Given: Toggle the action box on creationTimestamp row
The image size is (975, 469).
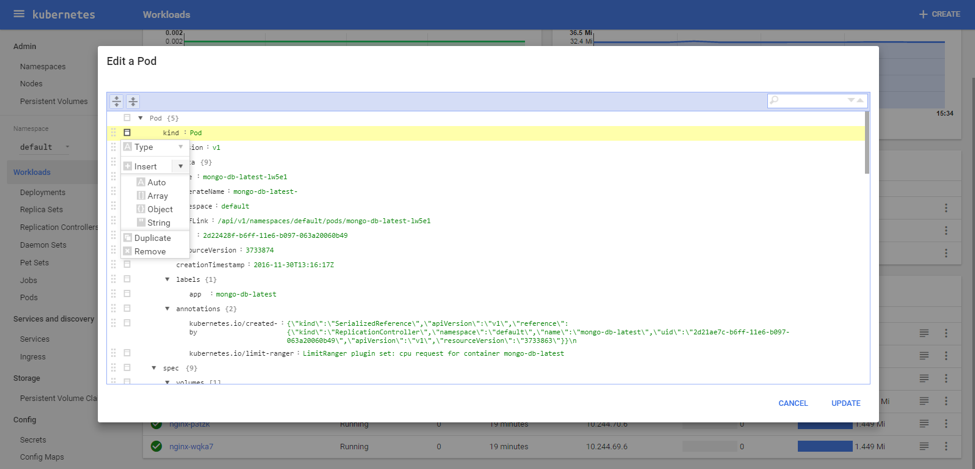Looking at the screenshot, I should [x=127, y=265].
